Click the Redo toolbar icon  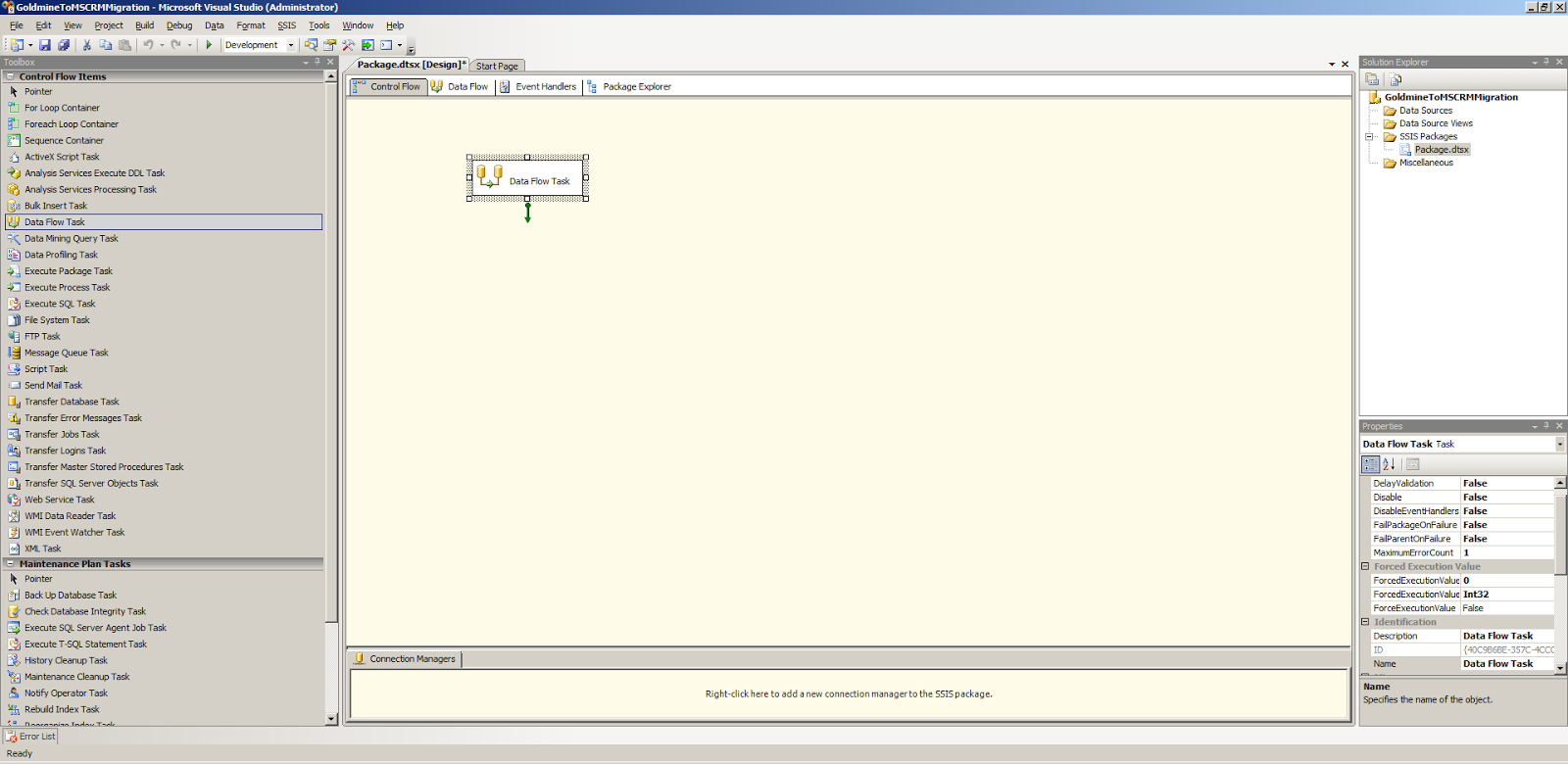pos(175,45)
